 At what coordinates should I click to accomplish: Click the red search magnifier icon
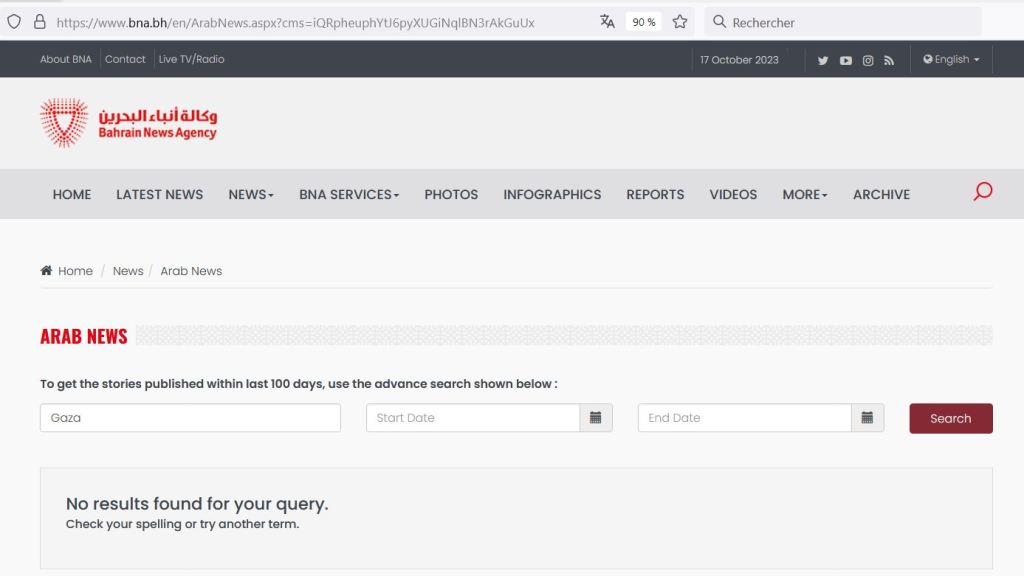tap(983, 191)
